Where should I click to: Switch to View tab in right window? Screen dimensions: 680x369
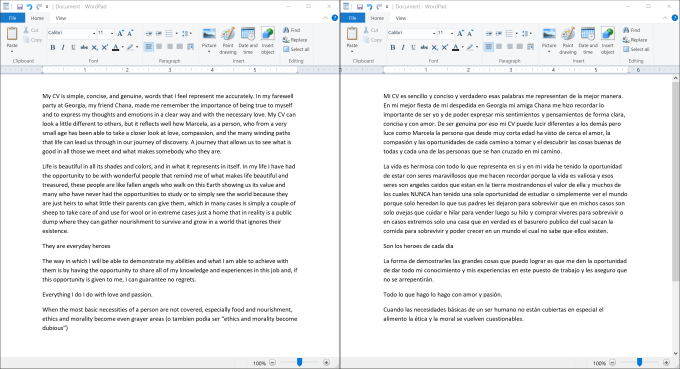401,18
